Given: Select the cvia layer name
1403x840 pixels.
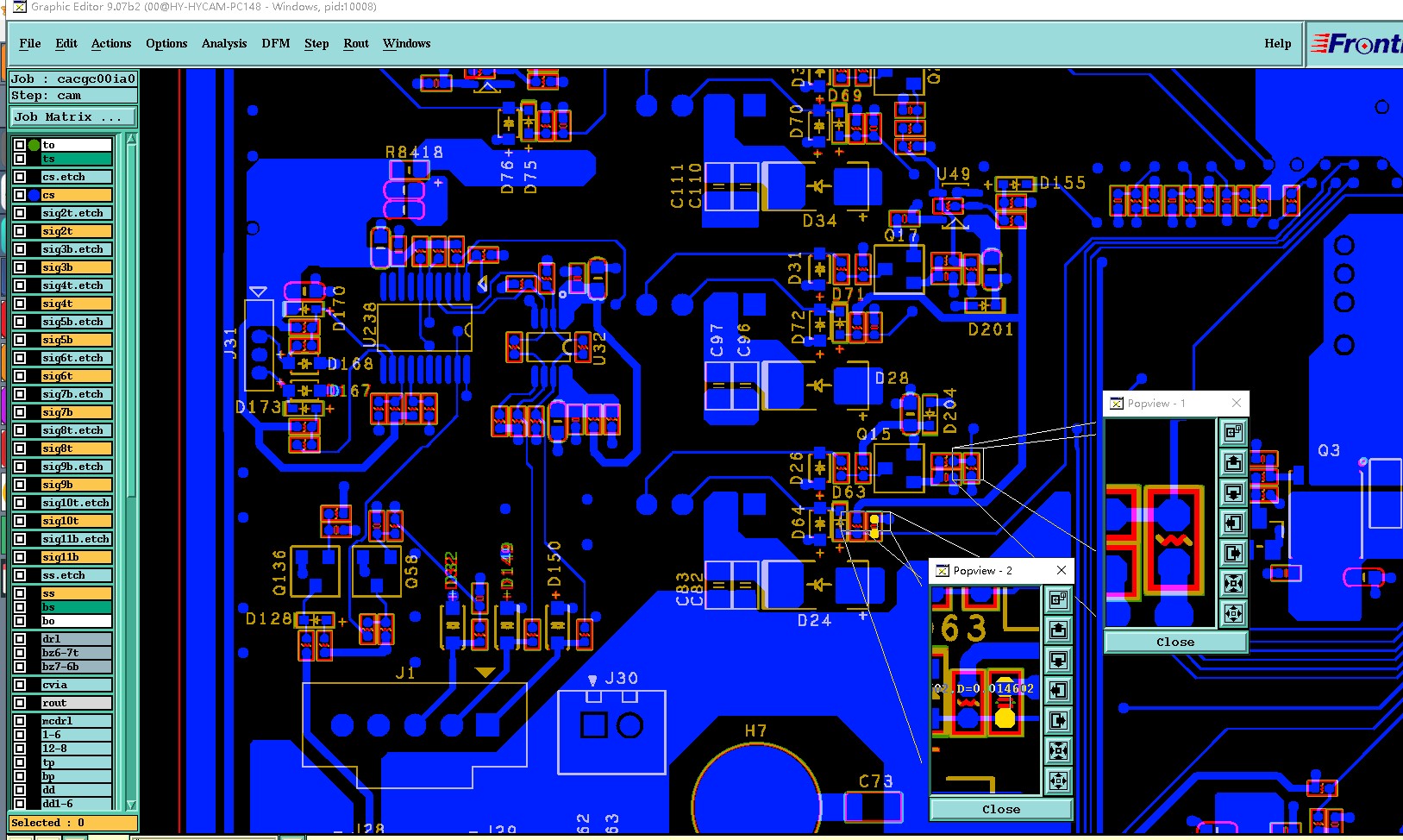Looking at the screenshot, I should point(77,685).
